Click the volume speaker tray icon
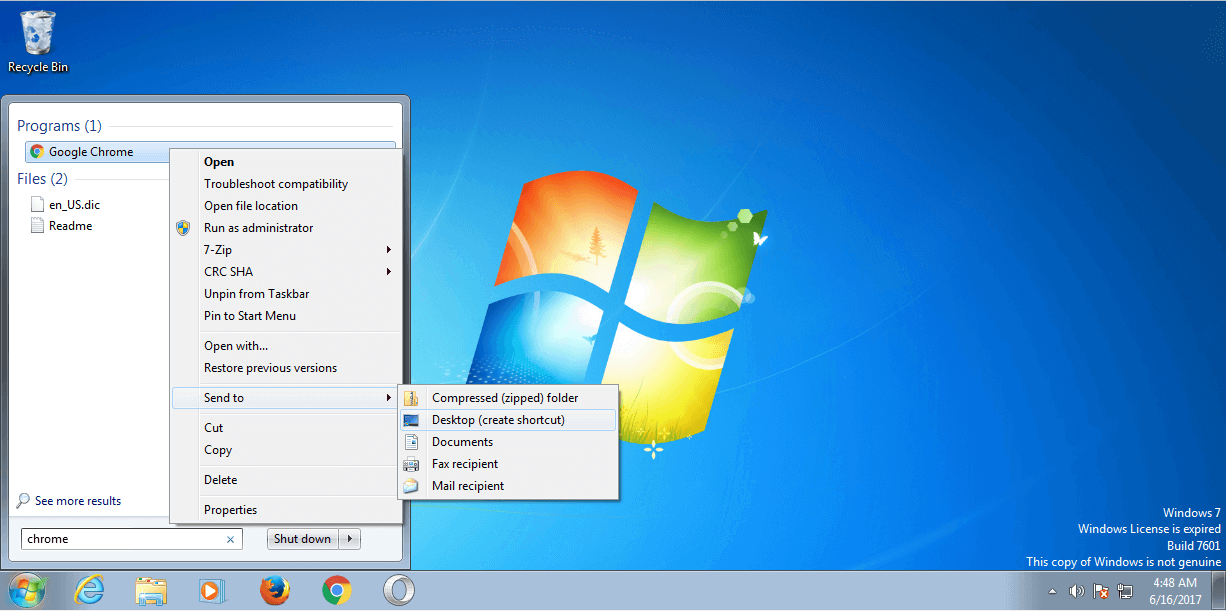This screenshot has height=611, width=1226. pyautogui.click(x=1077, y=591)
